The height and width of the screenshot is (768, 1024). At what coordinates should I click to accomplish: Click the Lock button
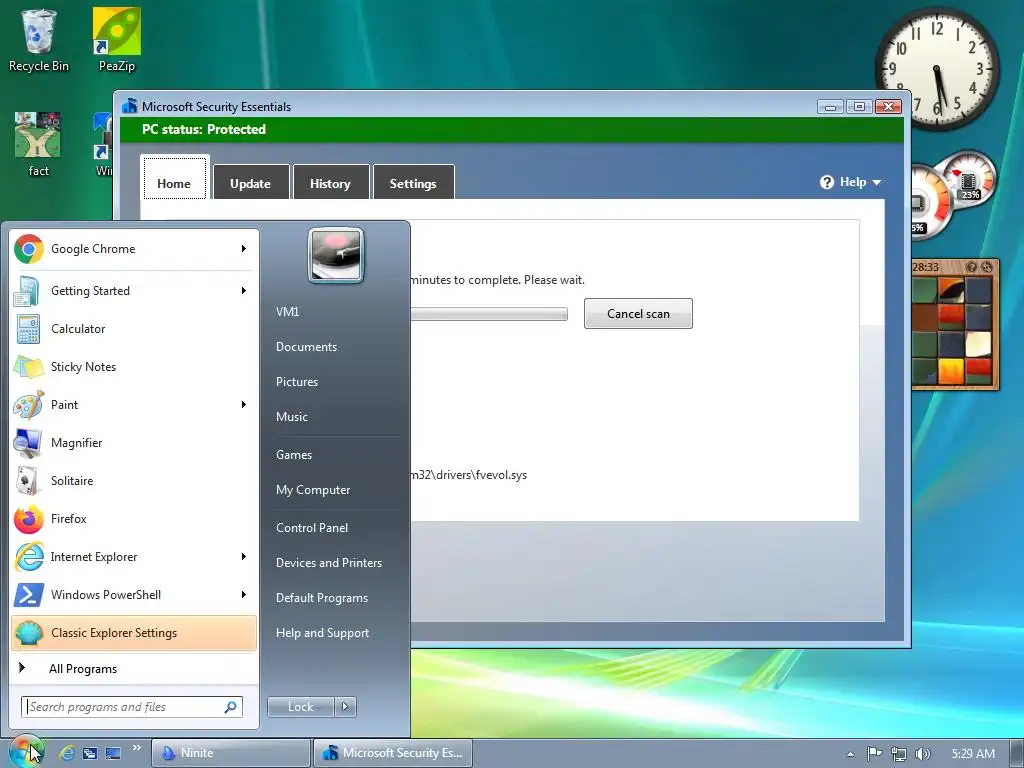(x=300, y=707)
